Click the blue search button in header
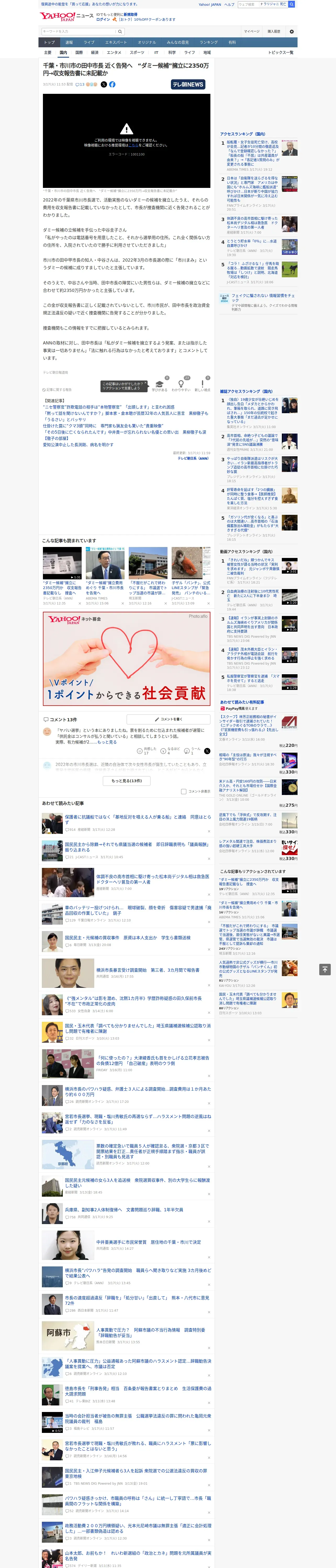 coord(292,4)
